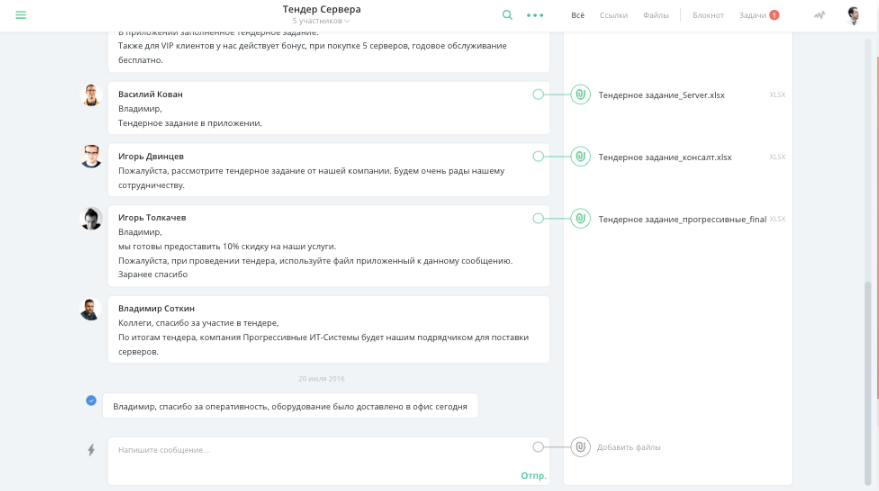Image resolution: width=879 pixels, height=491 pixels.
Task: Open the hamburger menu
Action: tap(21, 15)
